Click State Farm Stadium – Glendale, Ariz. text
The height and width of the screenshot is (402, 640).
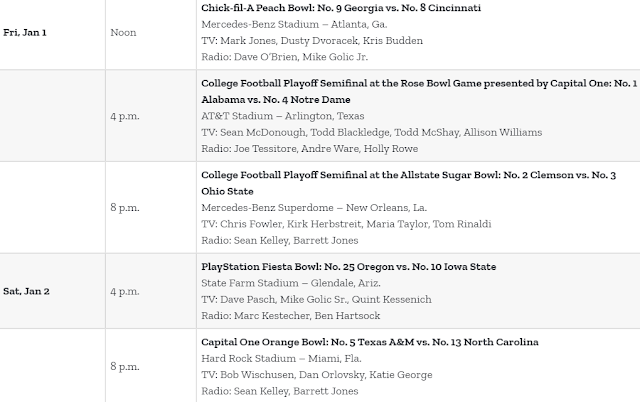(291, 283)
